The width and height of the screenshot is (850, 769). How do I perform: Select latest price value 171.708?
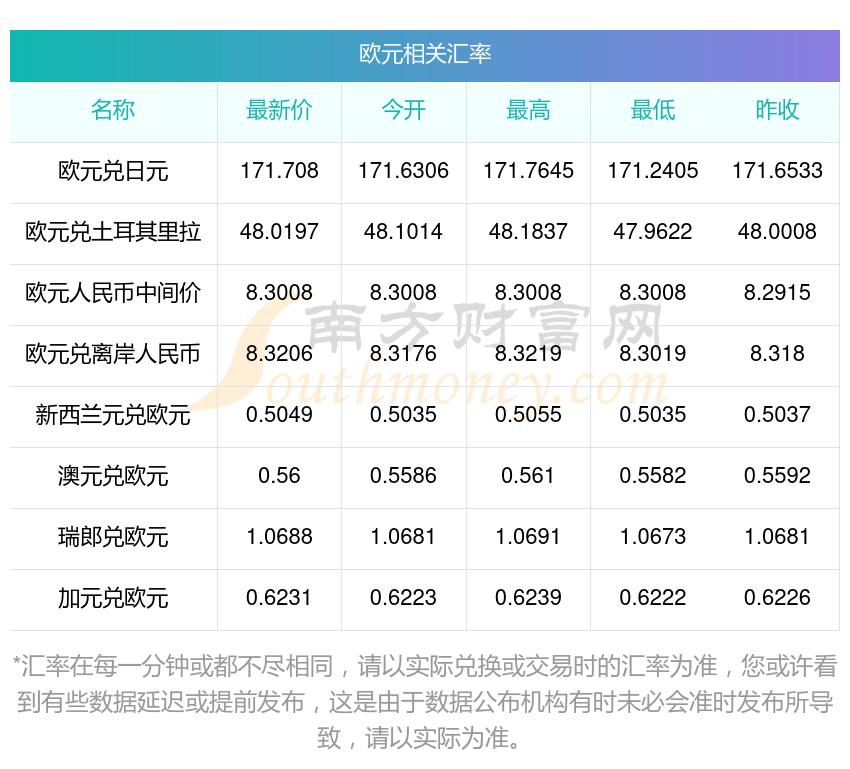coord(279,171)
